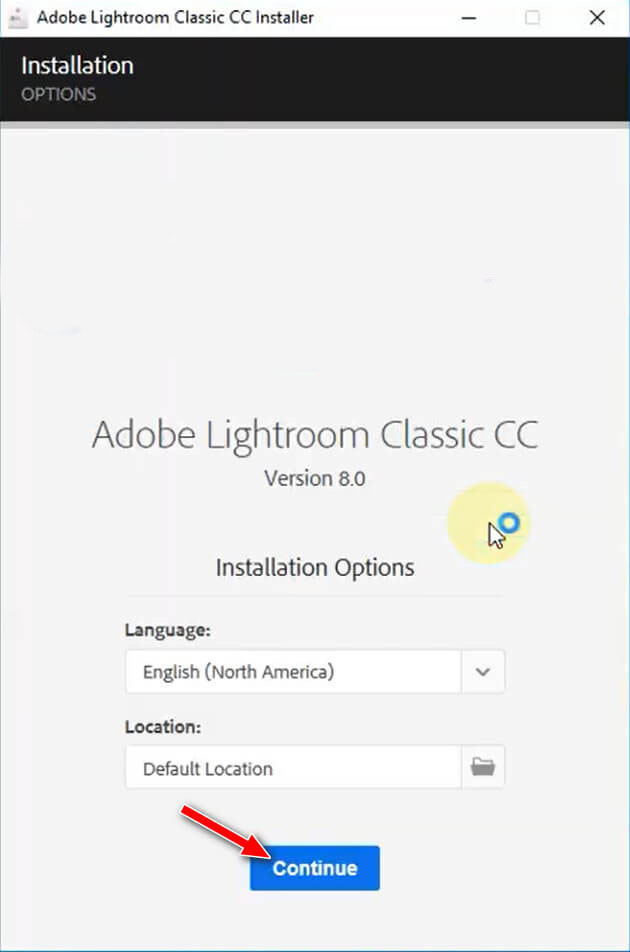Click the Default Location field
Viewport: 630px width, 952px height.
(x=293, y=768)
